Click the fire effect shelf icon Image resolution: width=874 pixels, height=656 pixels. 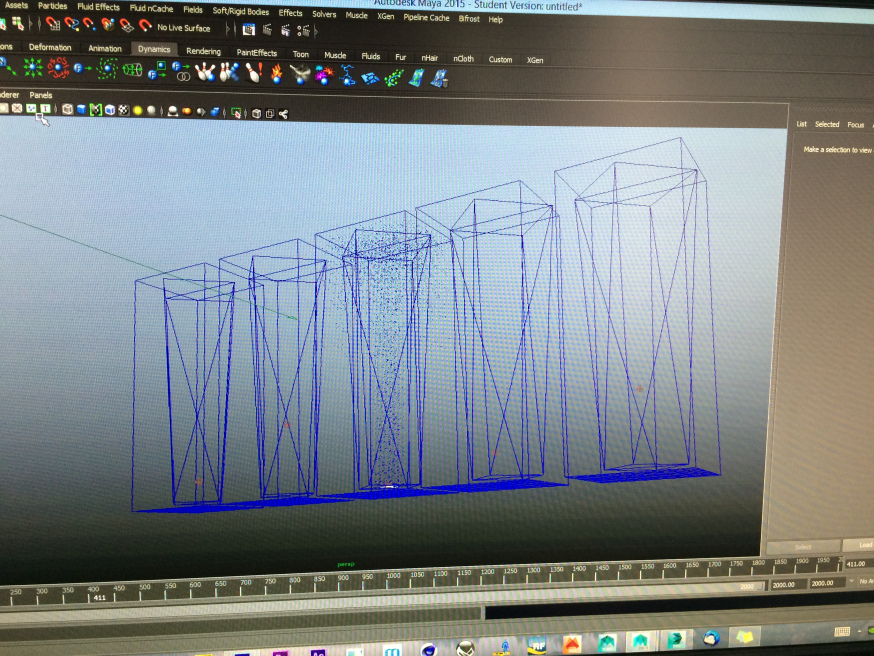point(277,73)
